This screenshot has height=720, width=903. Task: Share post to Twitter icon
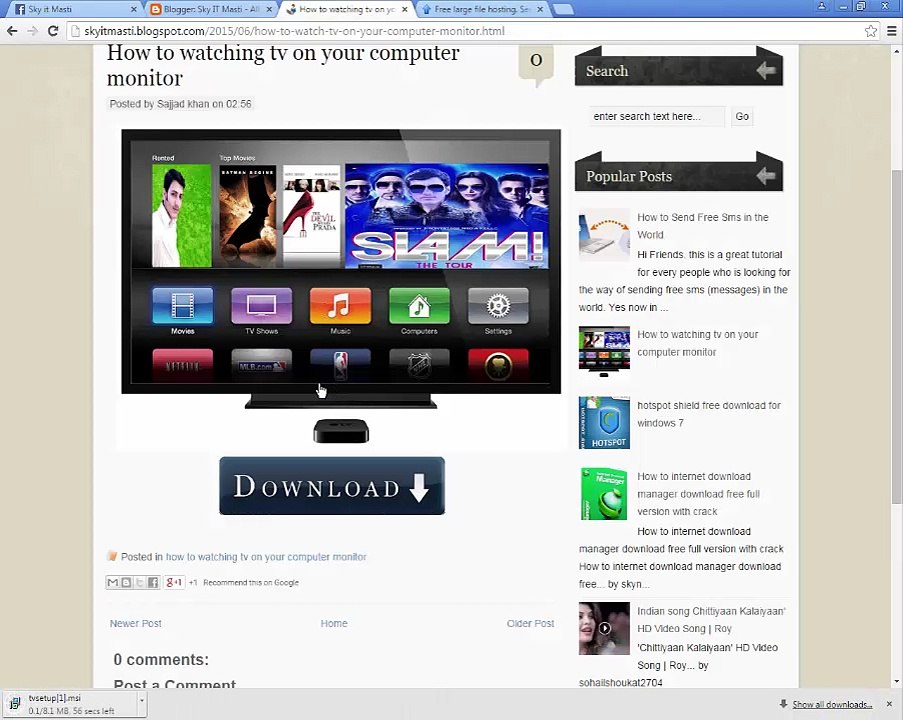coord(139,582)
